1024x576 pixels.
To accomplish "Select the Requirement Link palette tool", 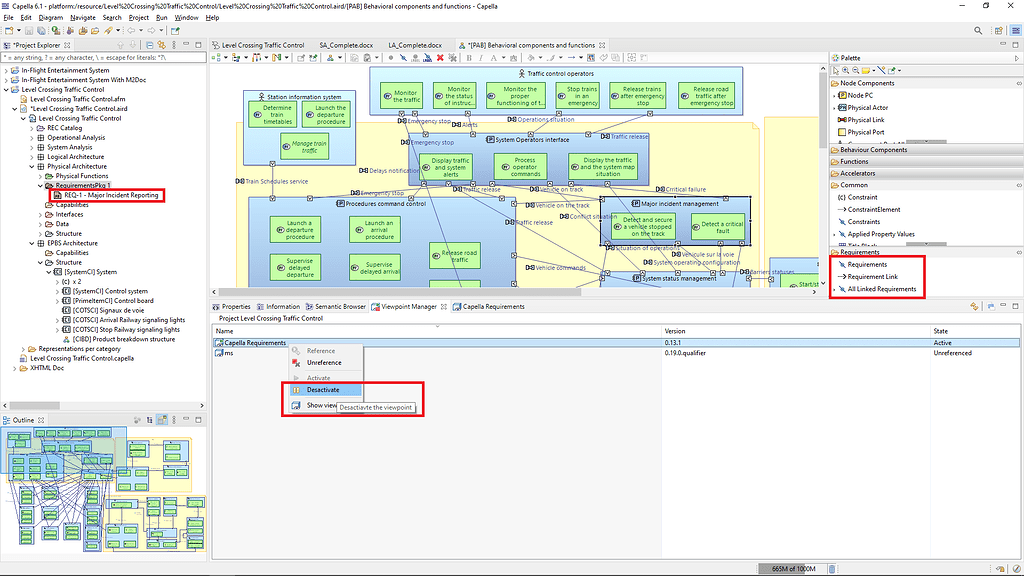I will point(870,275).
